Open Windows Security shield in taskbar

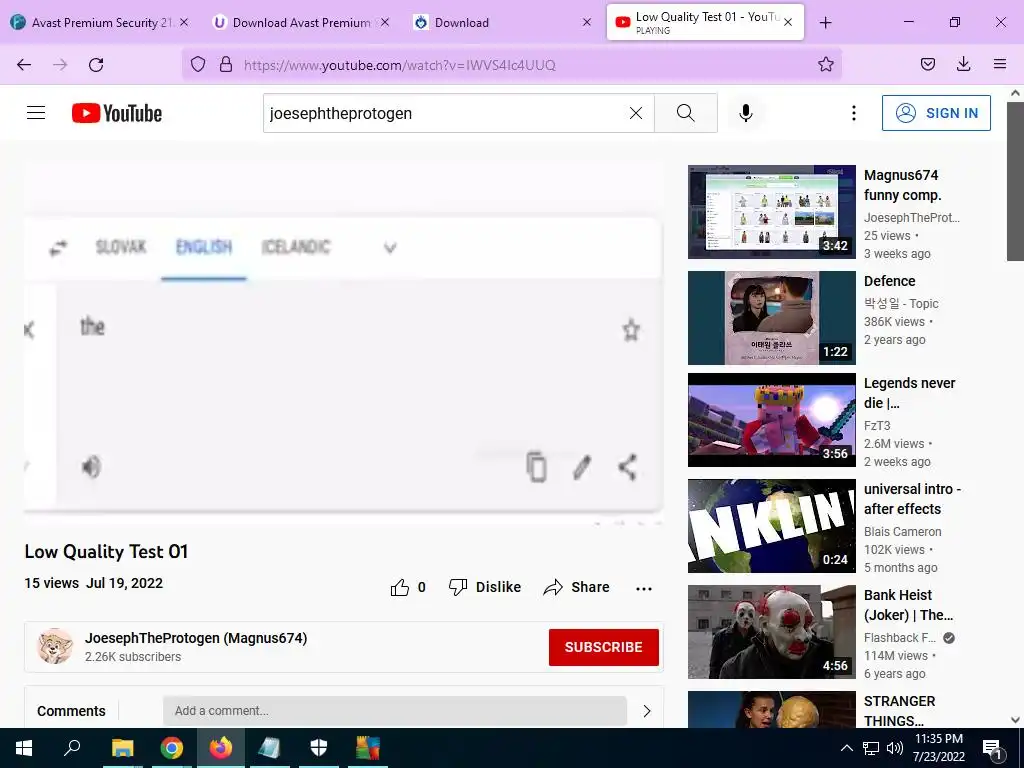point(318,748)
